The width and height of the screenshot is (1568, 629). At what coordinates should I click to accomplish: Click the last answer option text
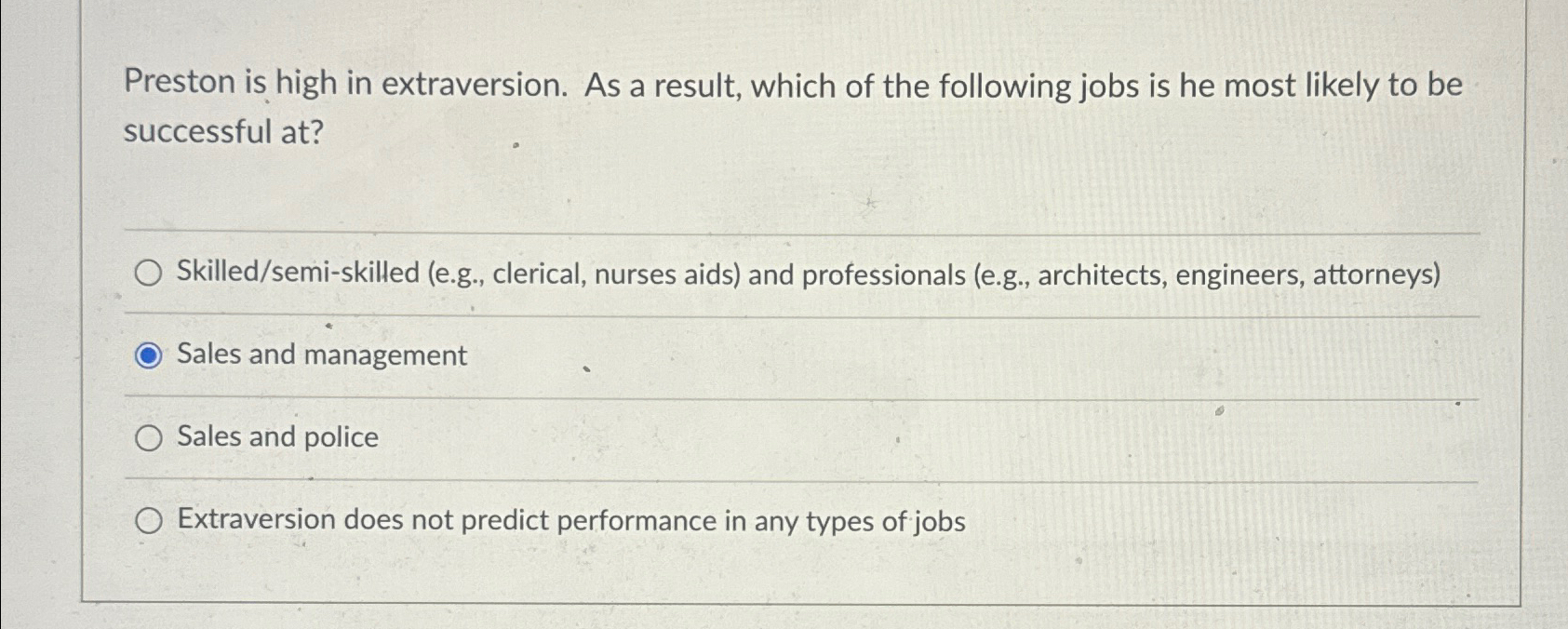tap(570, 521)
